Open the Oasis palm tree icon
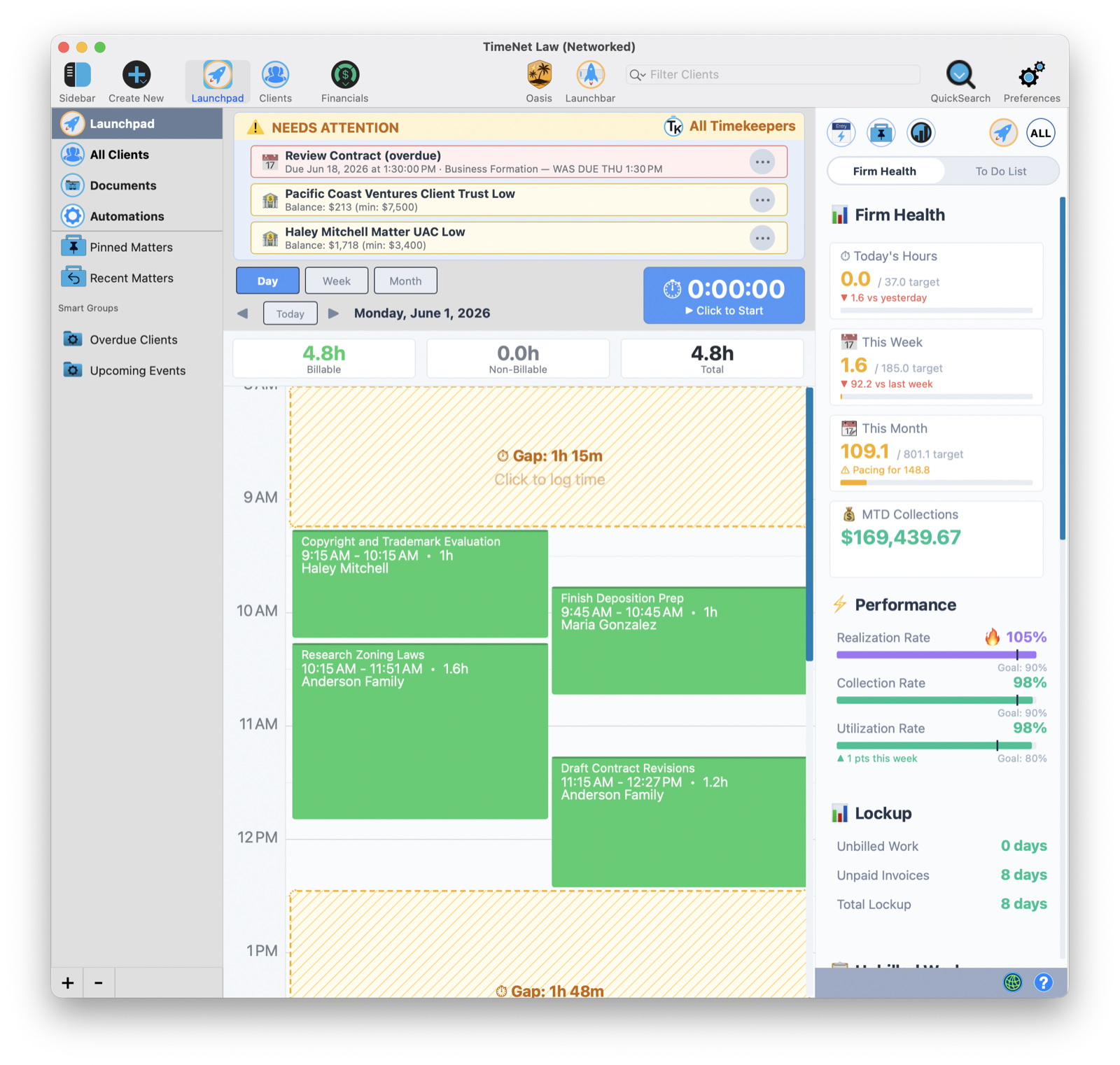 pos(539,75)
